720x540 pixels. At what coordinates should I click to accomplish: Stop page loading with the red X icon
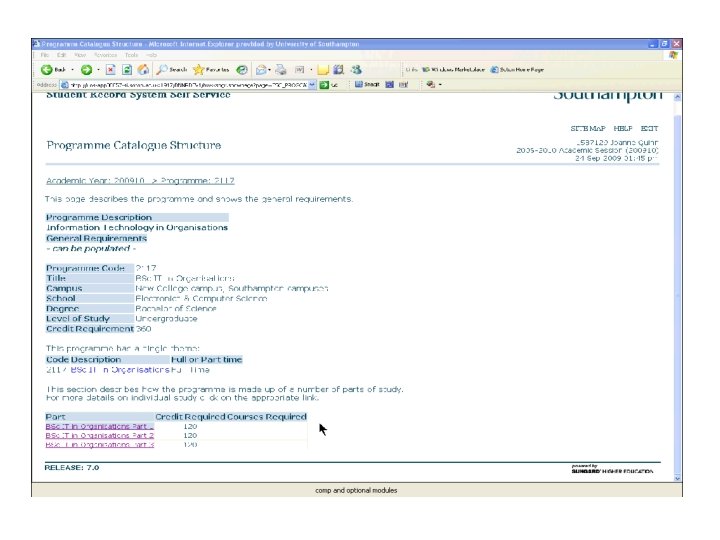pos(110,70)
